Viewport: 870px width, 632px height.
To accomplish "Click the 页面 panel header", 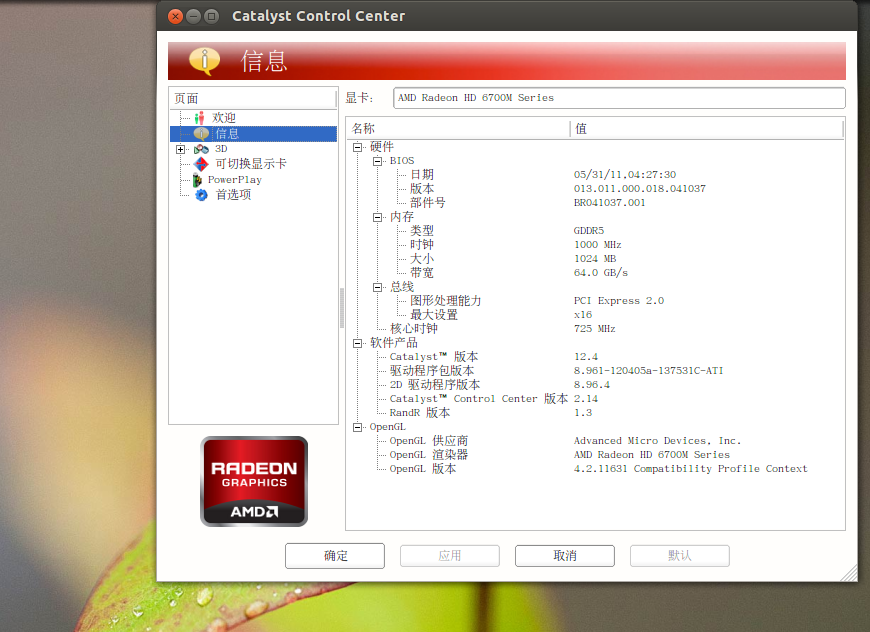I will (253, 99).
